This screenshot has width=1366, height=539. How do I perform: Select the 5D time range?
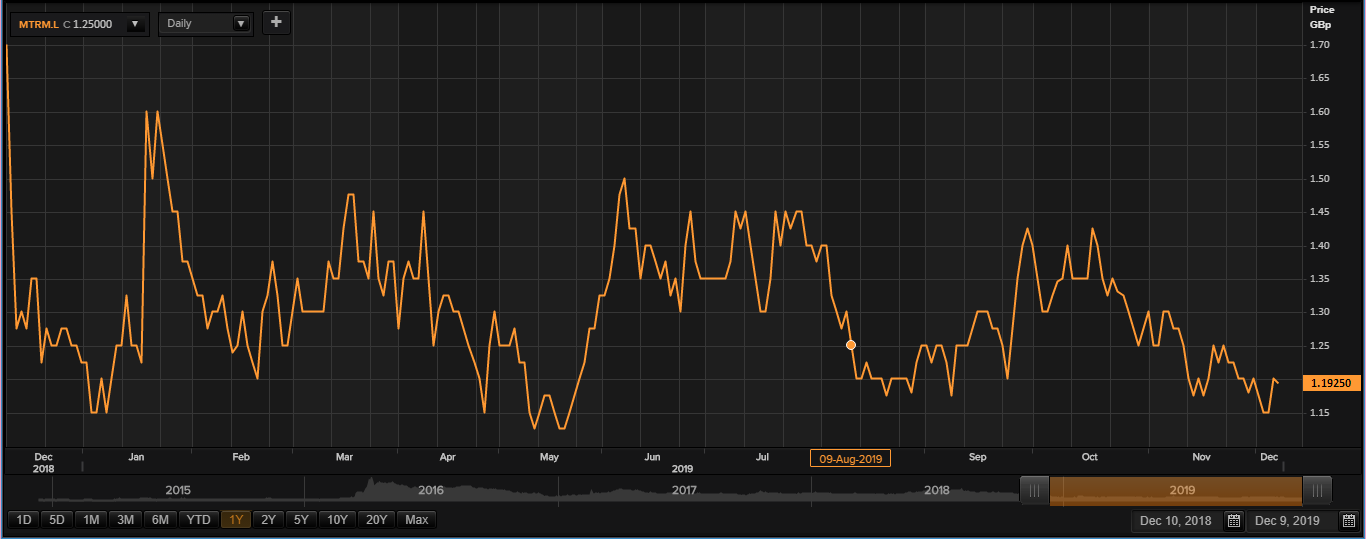58,520
